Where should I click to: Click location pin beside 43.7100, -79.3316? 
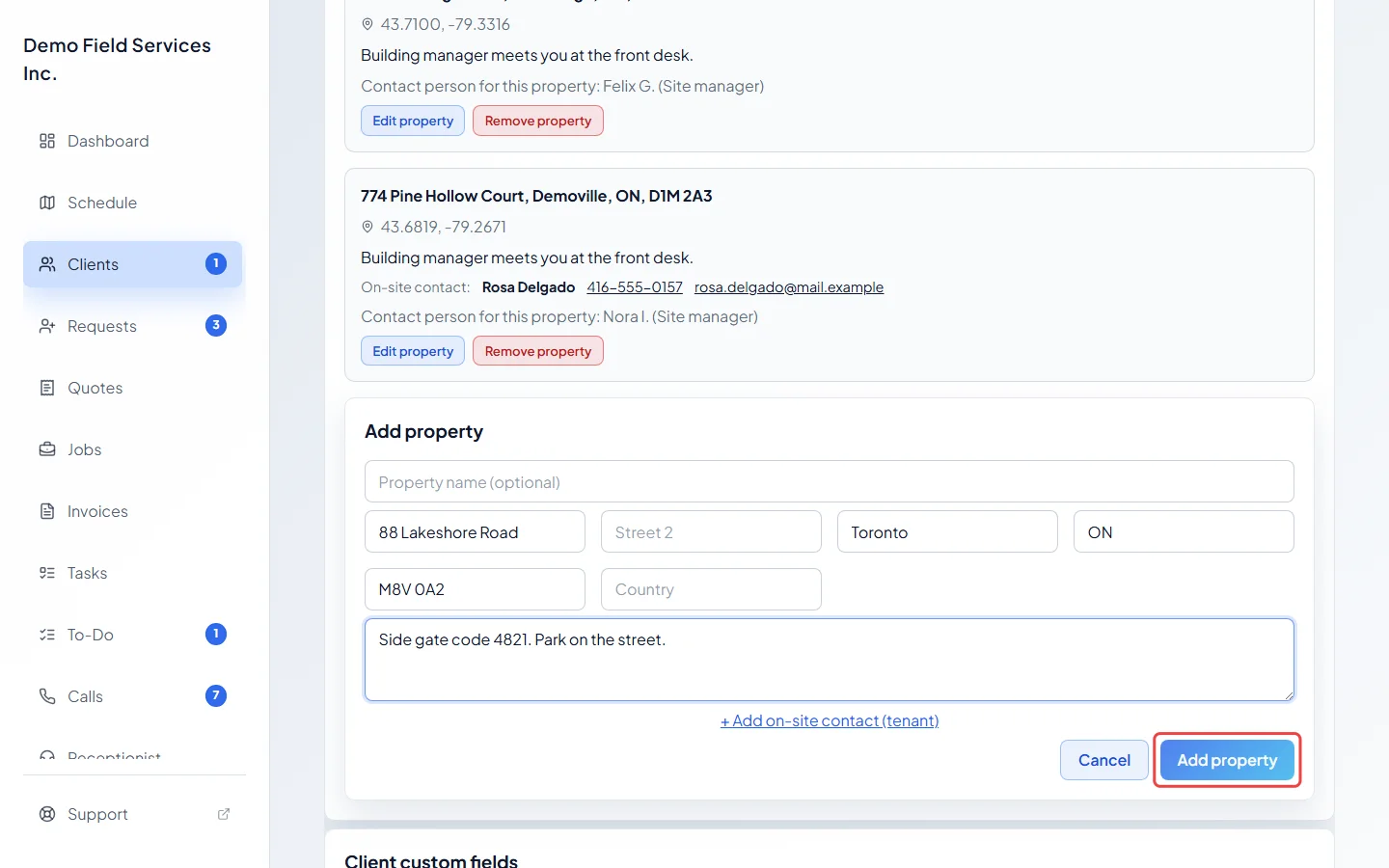(368, 24)
